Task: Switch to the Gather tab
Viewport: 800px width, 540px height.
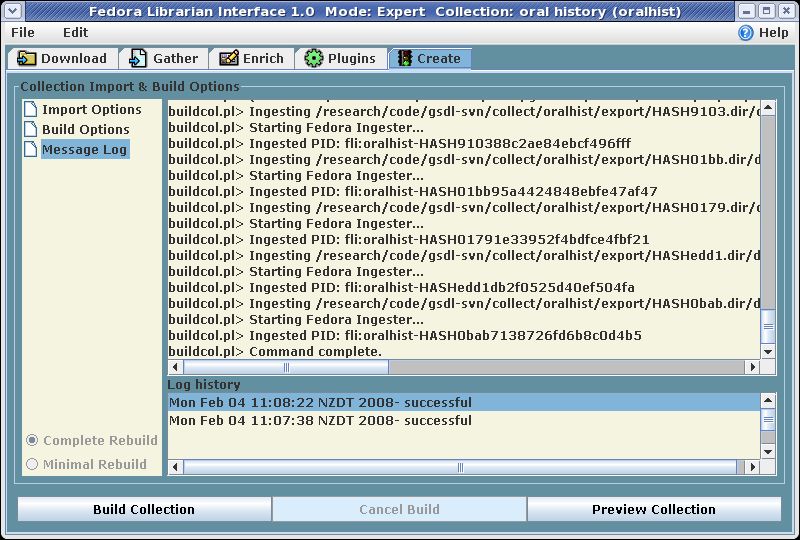Action: click(x=163, y=59)
